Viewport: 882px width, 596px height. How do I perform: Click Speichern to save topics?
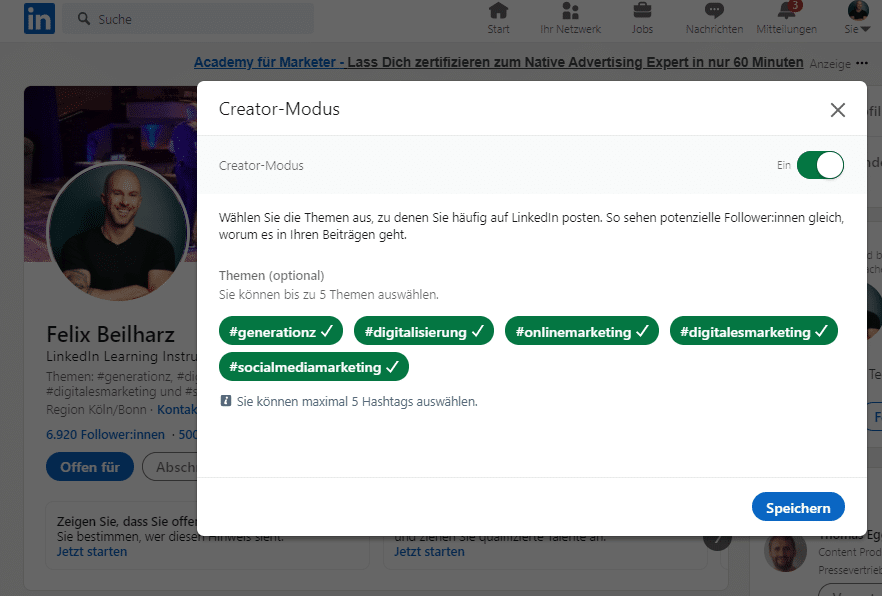798,507
